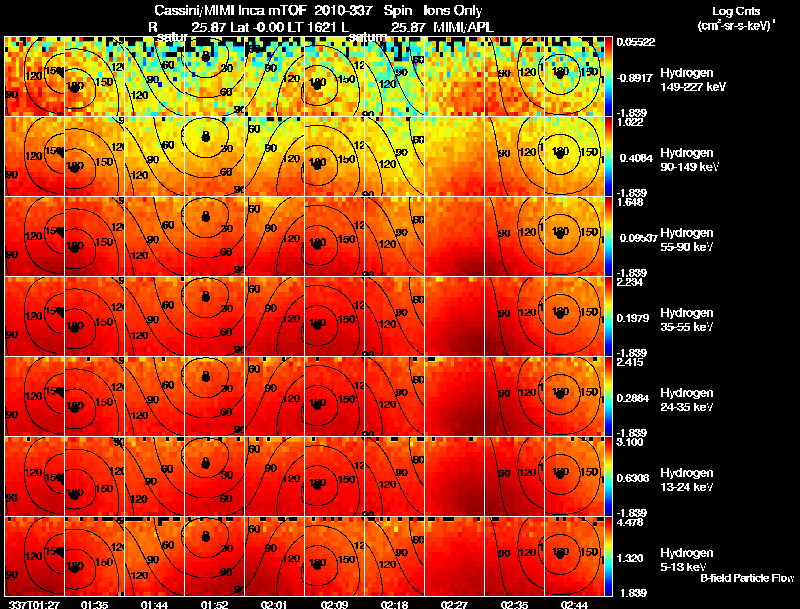800x609 pixels.
Task: Open the 01:52 panel in Hydrogen 149-227 keV row
Action: 214,77
